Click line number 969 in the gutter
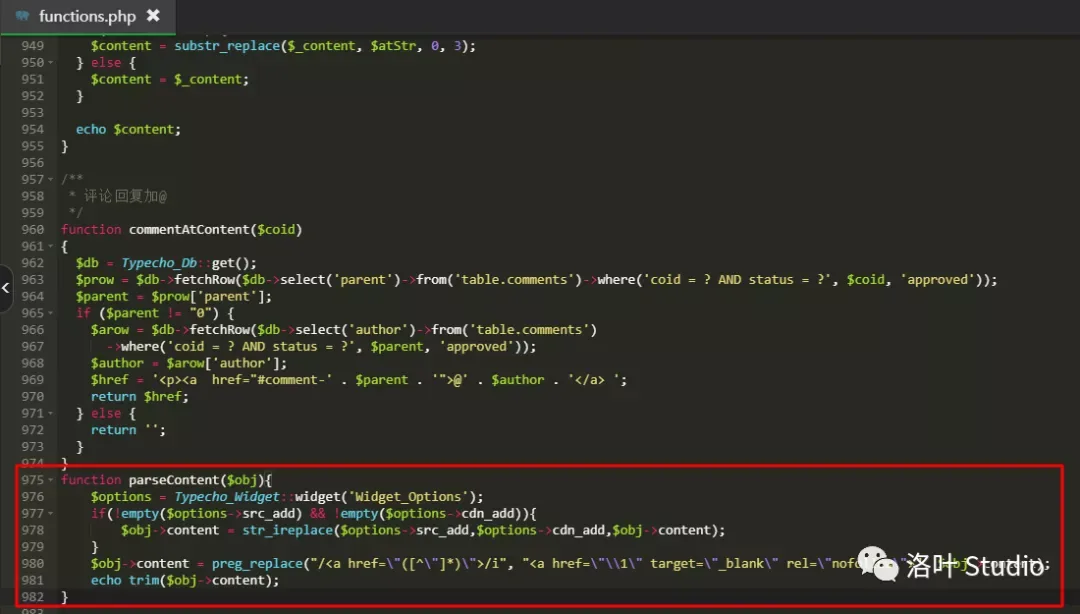The image size is (1080, 614). (x=32, y=380)
